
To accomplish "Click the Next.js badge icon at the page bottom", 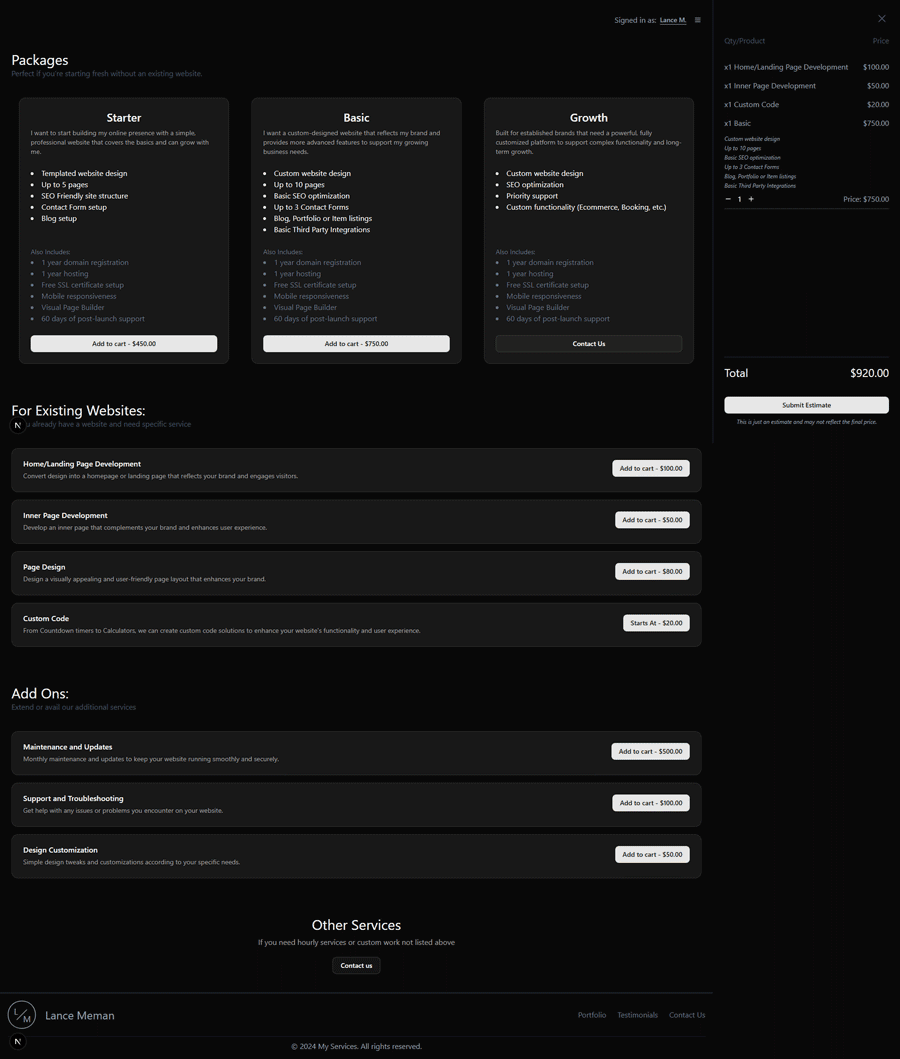I will (18, 1042).
